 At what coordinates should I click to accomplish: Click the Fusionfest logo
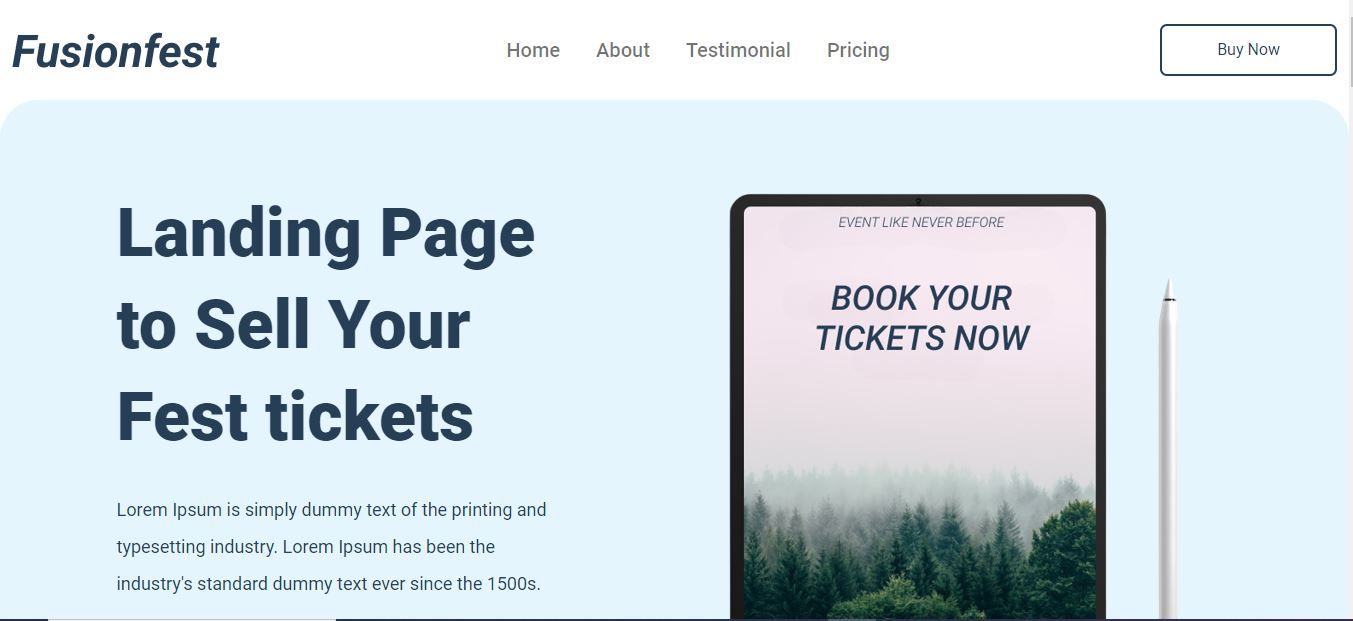115,52
